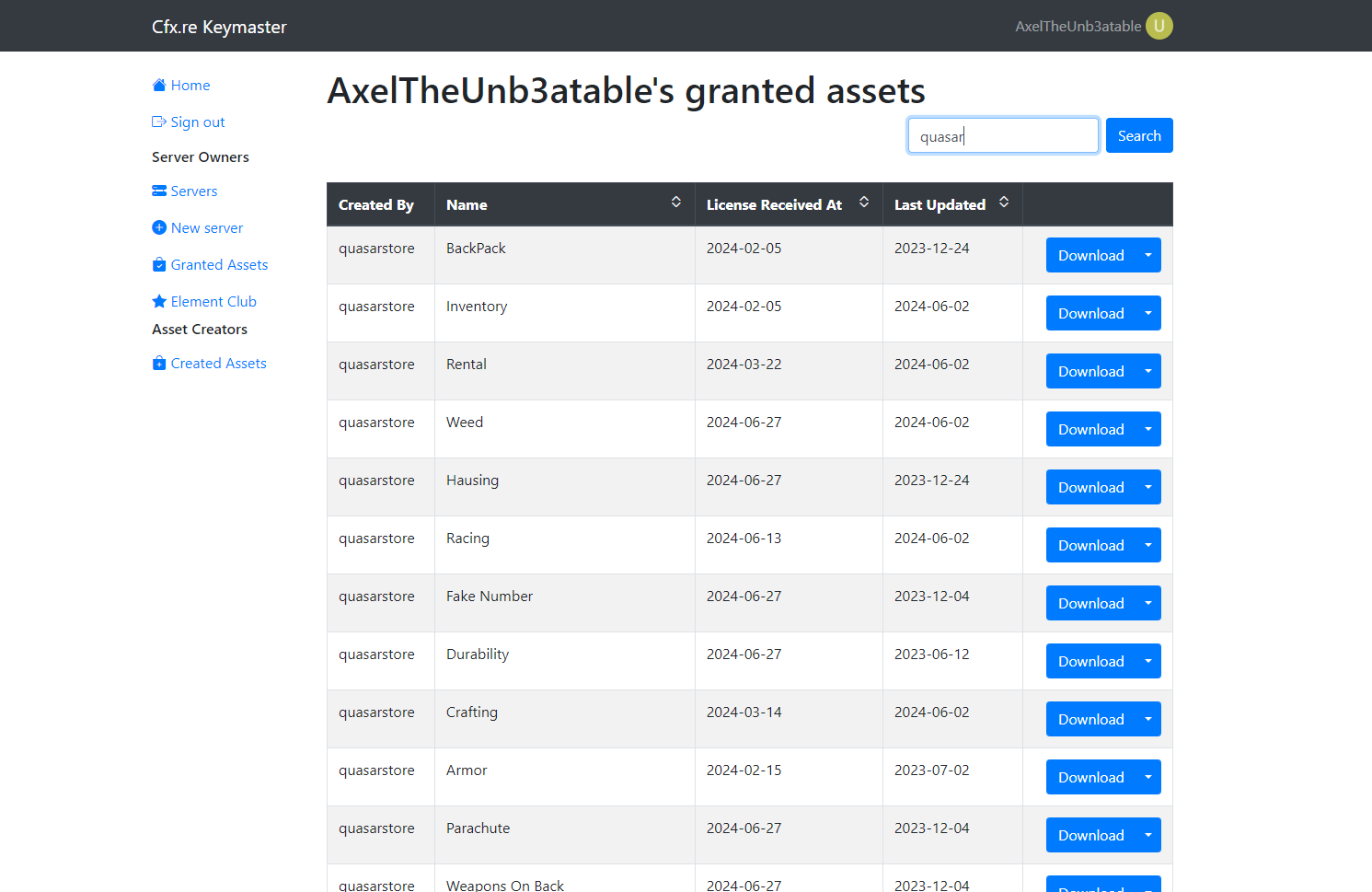Click the Sign out arrow icon
Screen dimensions: 1372x892
coord(159,122)
